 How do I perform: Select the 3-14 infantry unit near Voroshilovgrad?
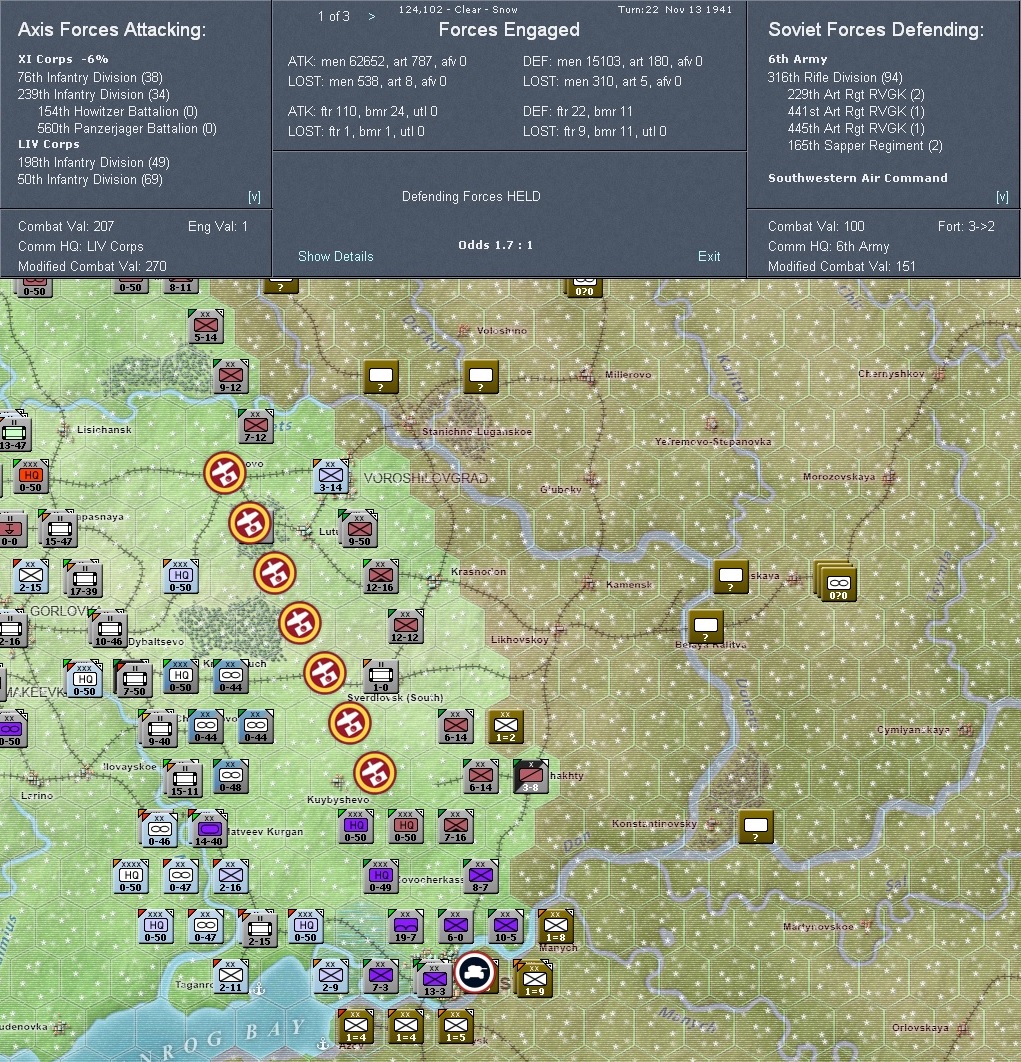click(x=331, y=476)
